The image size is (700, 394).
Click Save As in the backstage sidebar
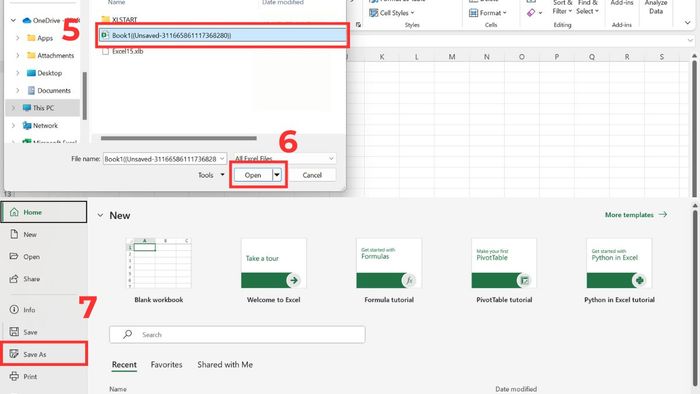click(44, 354)
